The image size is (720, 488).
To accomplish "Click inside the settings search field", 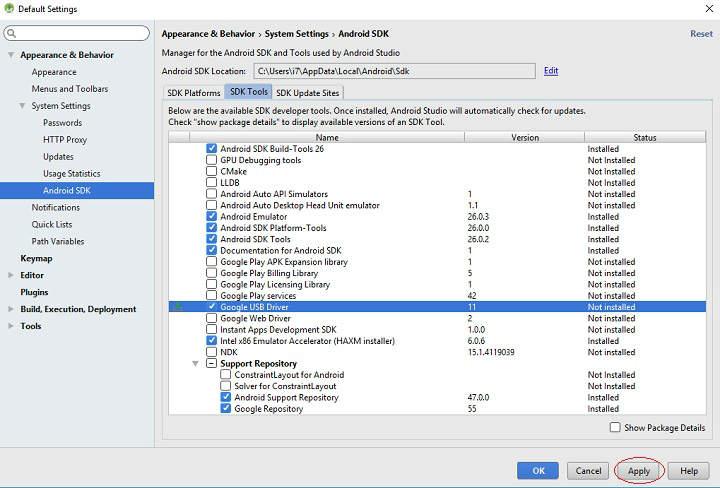I will point(77,33).
